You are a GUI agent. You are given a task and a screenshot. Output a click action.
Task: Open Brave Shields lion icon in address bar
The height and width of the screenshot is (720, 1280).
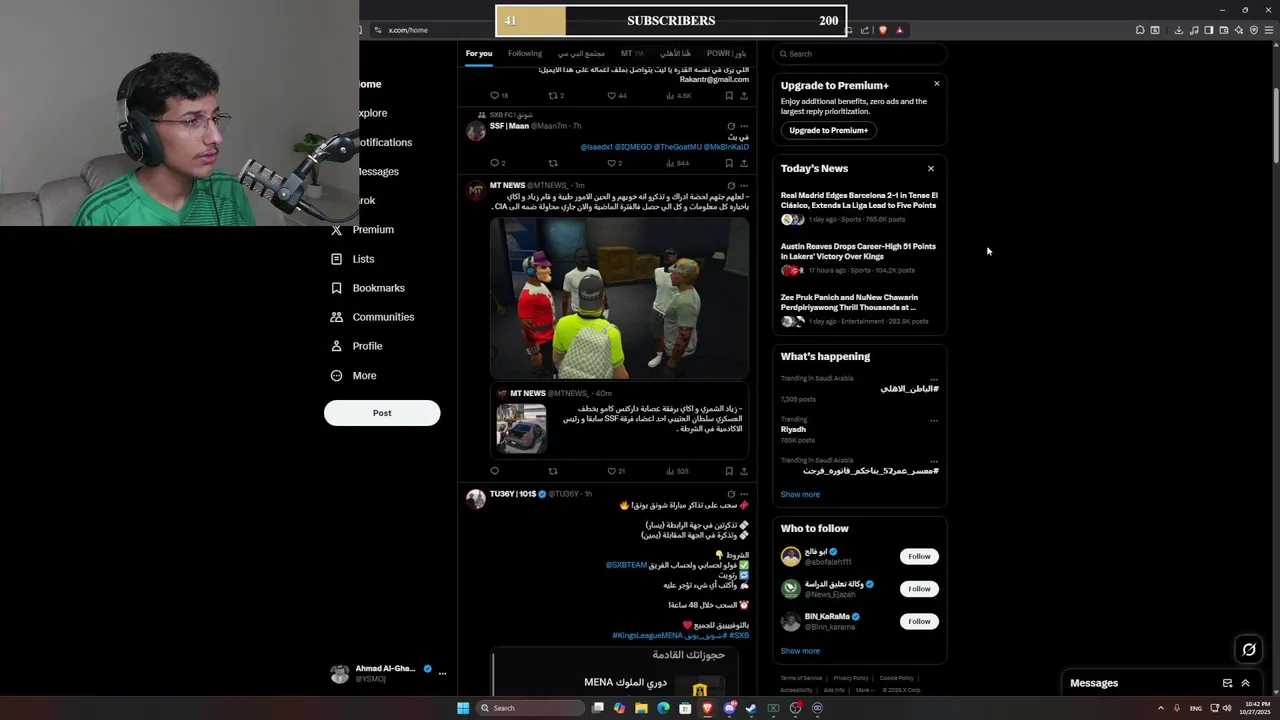click(882, 30)
